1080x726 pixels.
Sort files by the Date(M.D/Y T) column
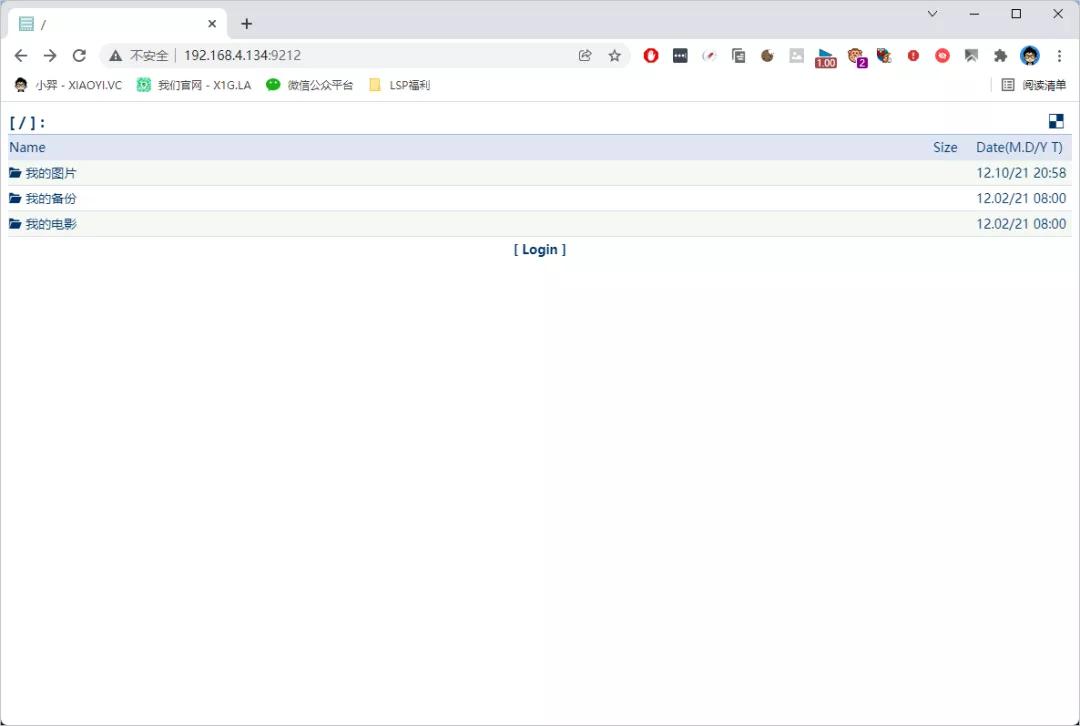click(1019, 147)
